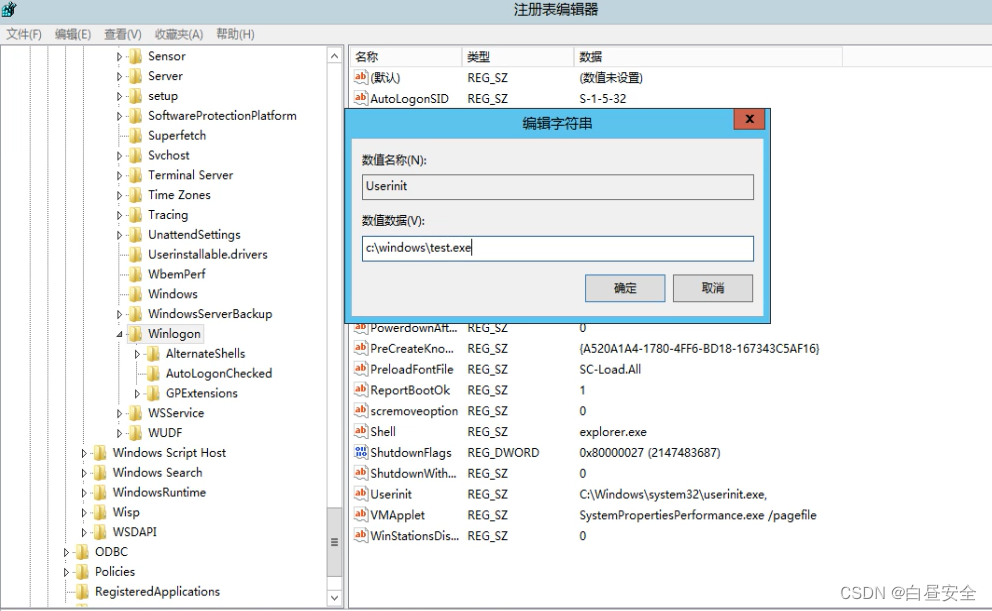Click the WbemPerf folder icon
This screenshot has width=992, height=611.
pos(135,275)
